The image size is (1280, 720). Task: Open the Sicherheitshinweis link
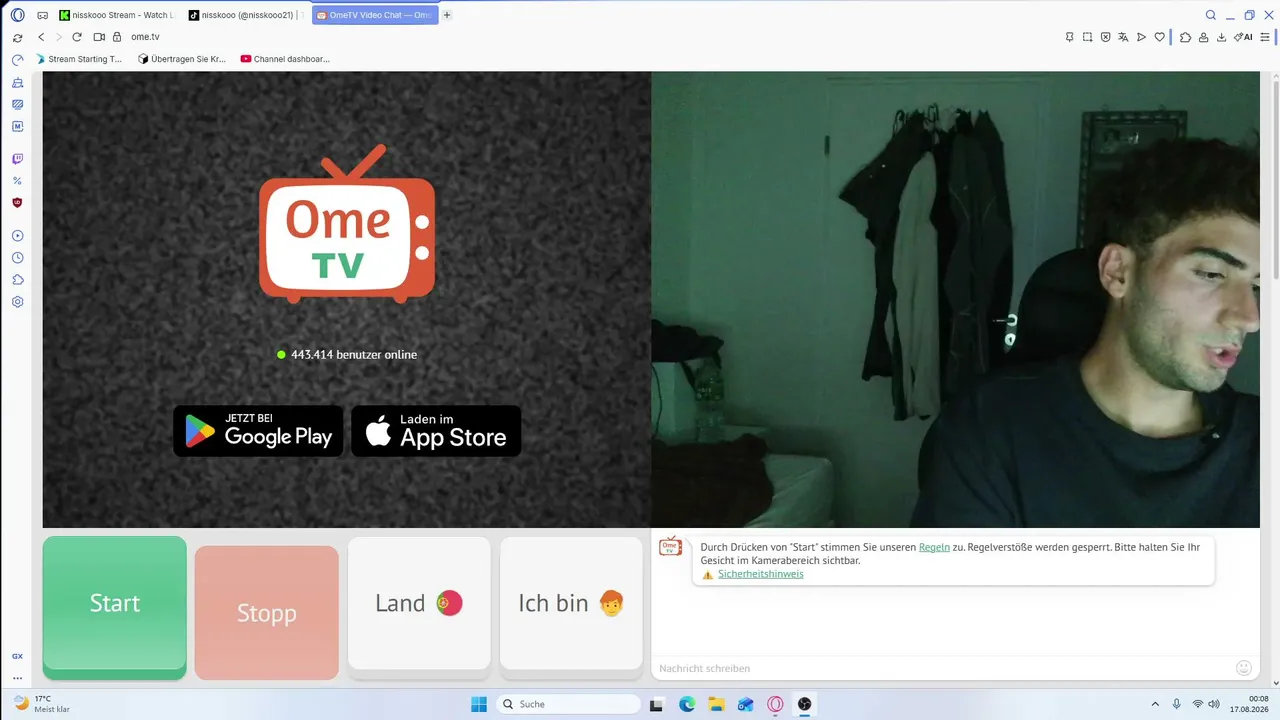click(x=760, y=574)
